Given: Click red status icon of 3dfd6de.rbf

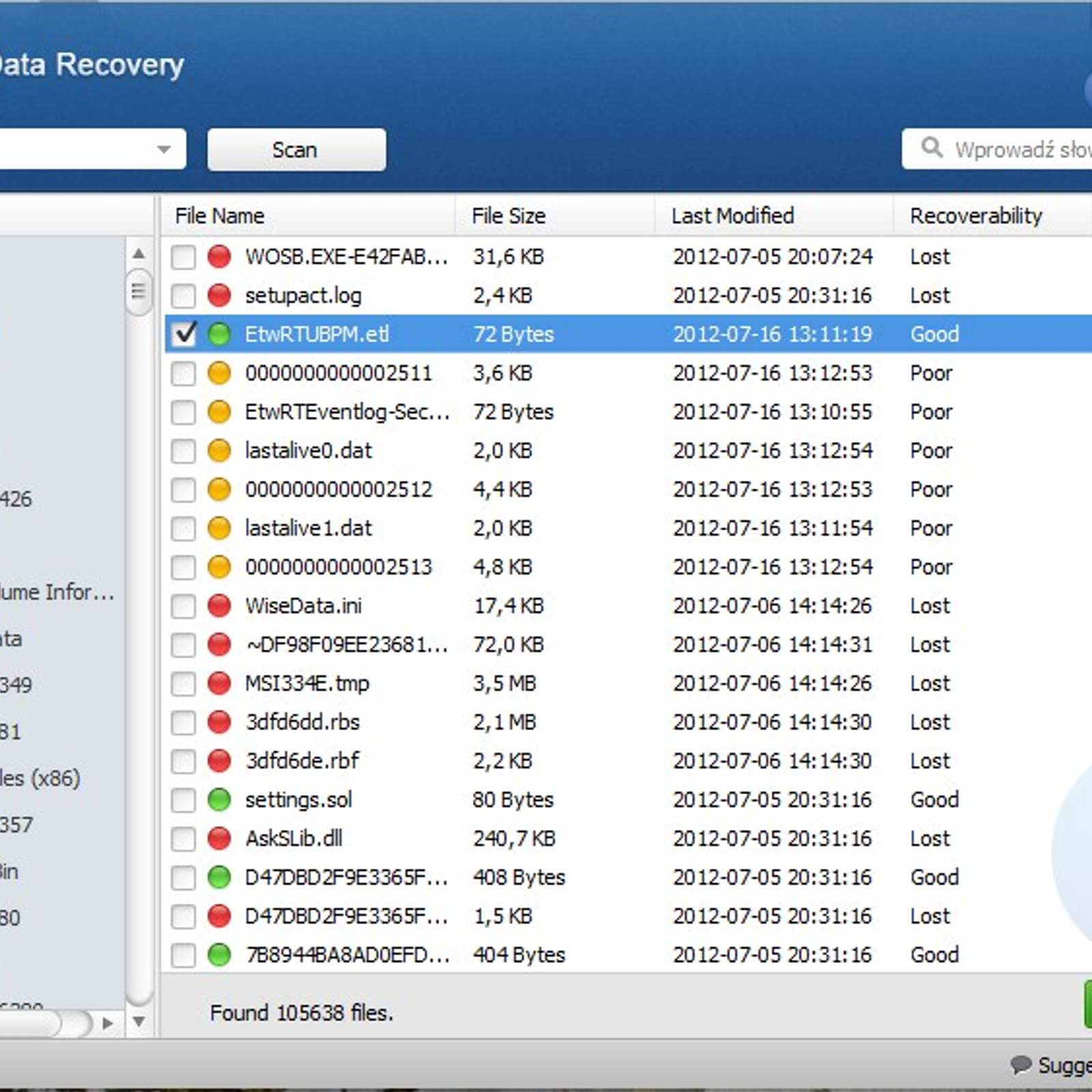Looking at the screenshot, I should coord(219,761).
